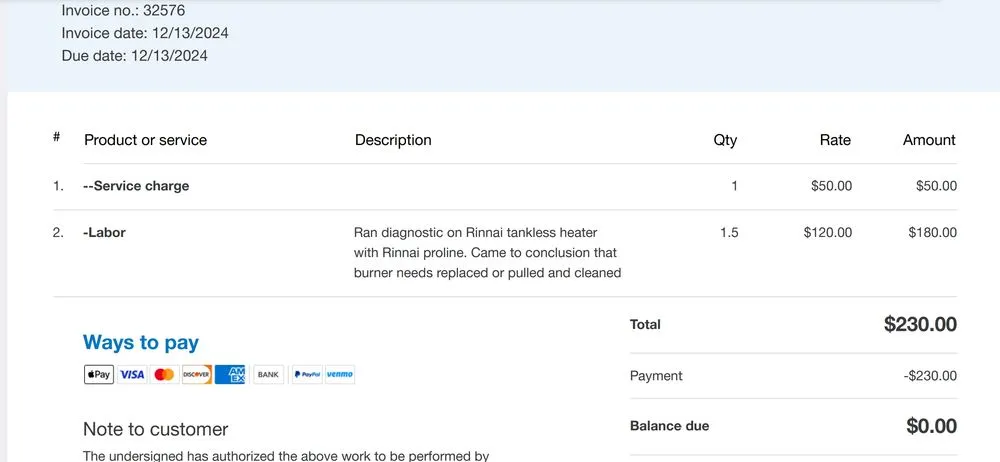
Task: Select the Labor line item
Action: pos(104,233)
